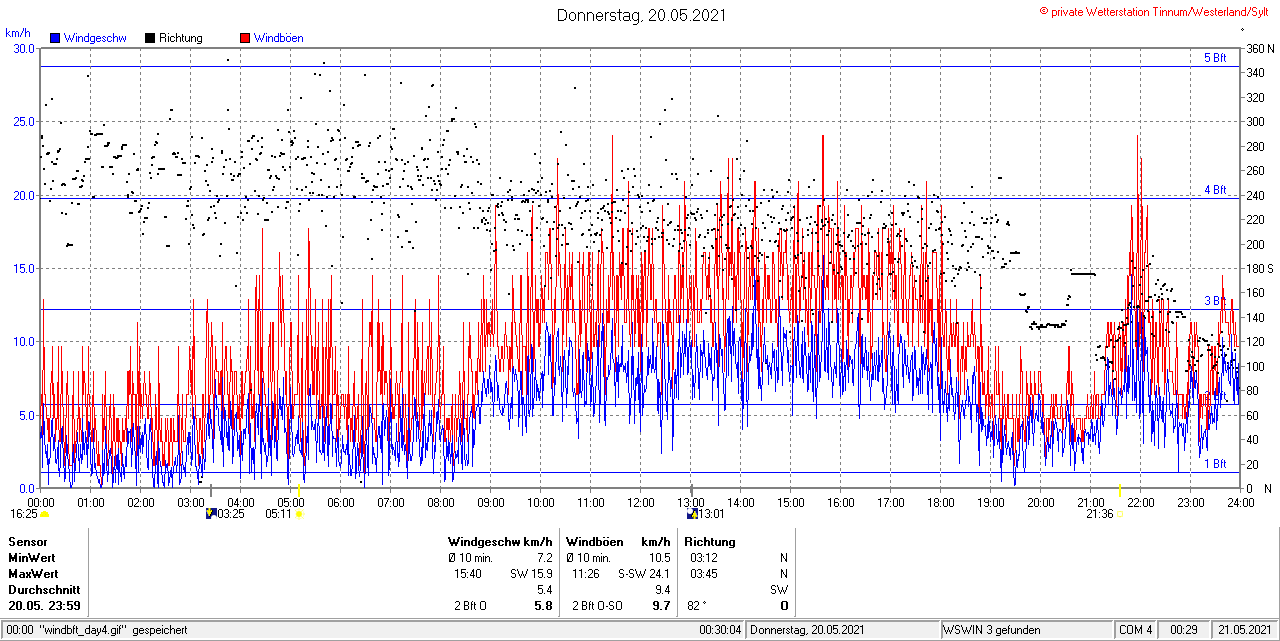Screen dimensions: 1280x641
Task: Select the Windgeschw legend label
Action: point(95,38)
